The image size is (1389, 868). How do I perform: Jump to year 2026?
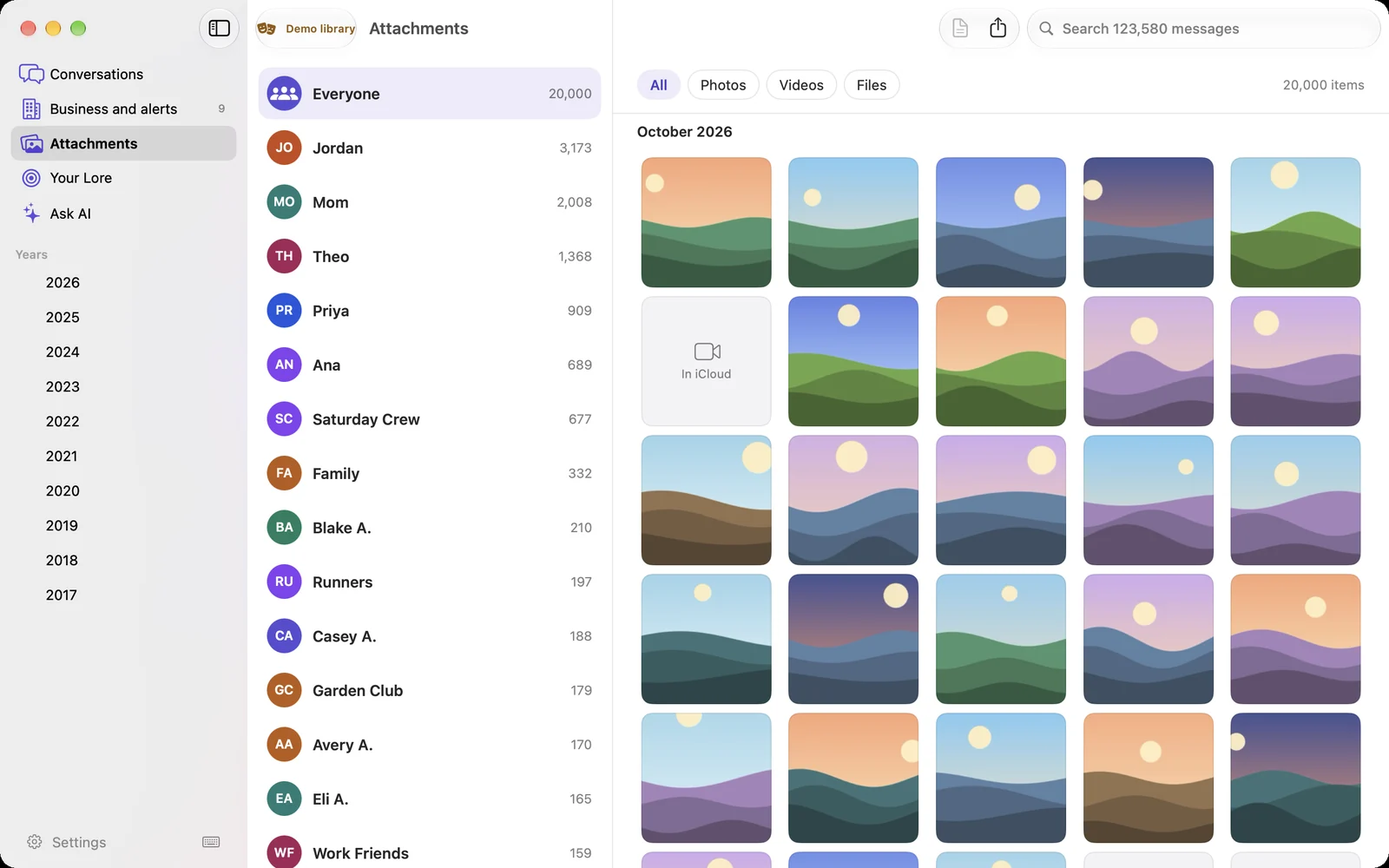(63, 282)
